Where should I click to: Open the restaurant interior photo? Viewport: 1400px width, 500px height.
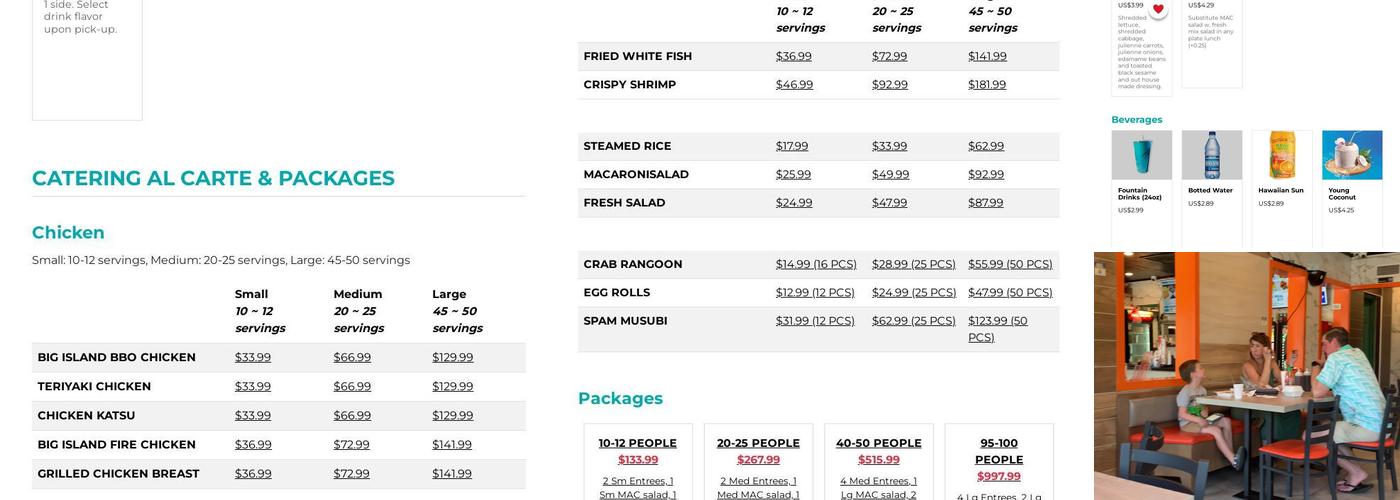pyautogui.click(x=1246, y=375)
